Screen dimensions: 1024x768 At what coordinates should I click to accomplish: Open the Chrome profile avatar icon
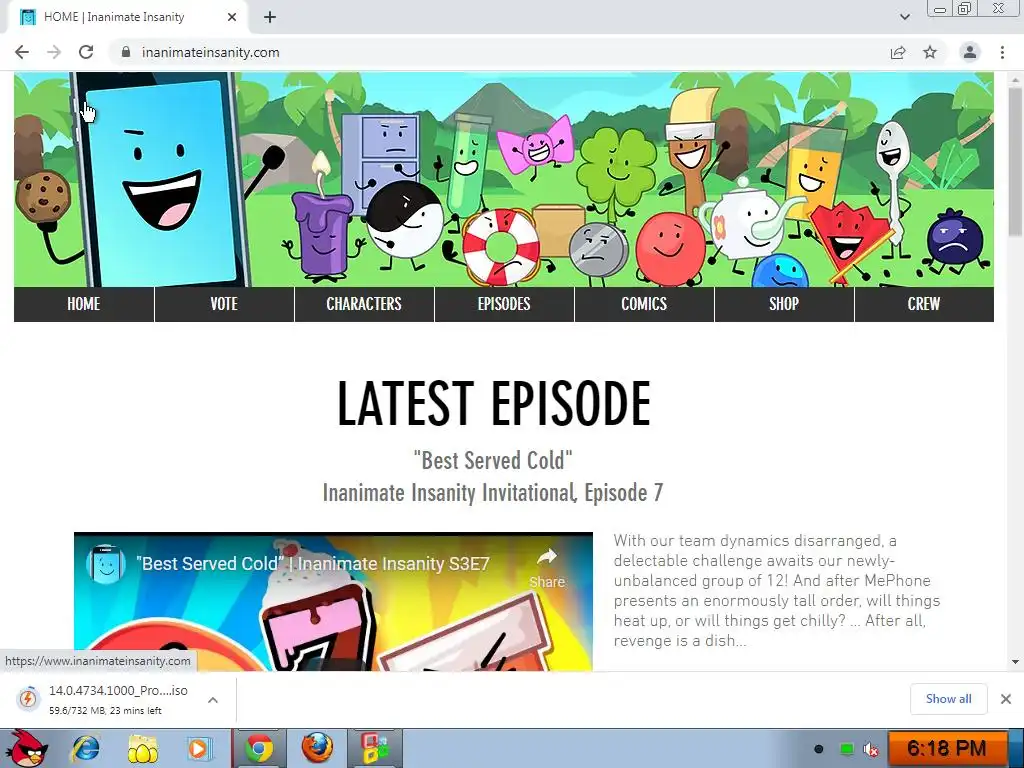pyautogui.click(x=970, y=52)
